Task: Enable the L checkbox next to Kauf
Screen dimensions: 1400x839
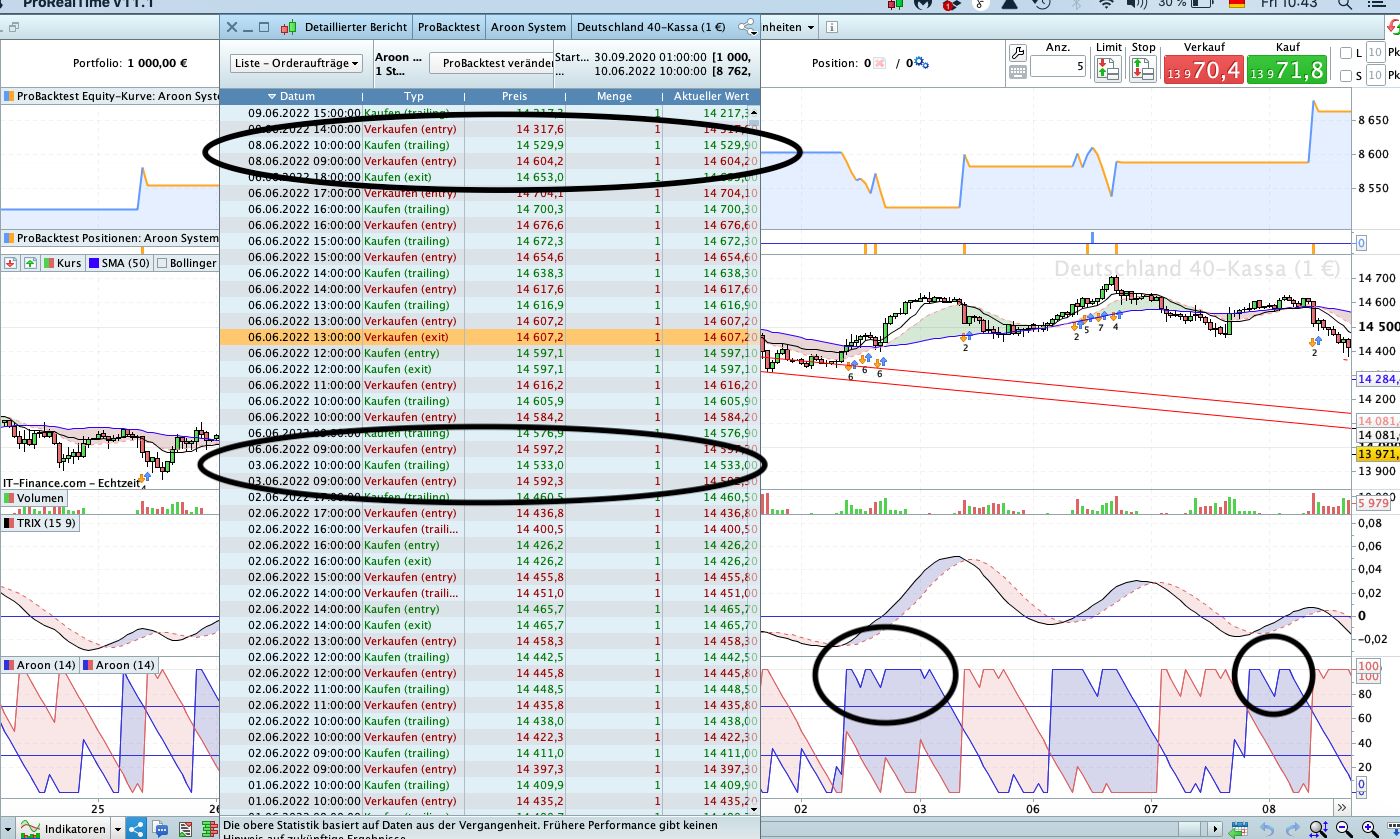Action: 1346,53
